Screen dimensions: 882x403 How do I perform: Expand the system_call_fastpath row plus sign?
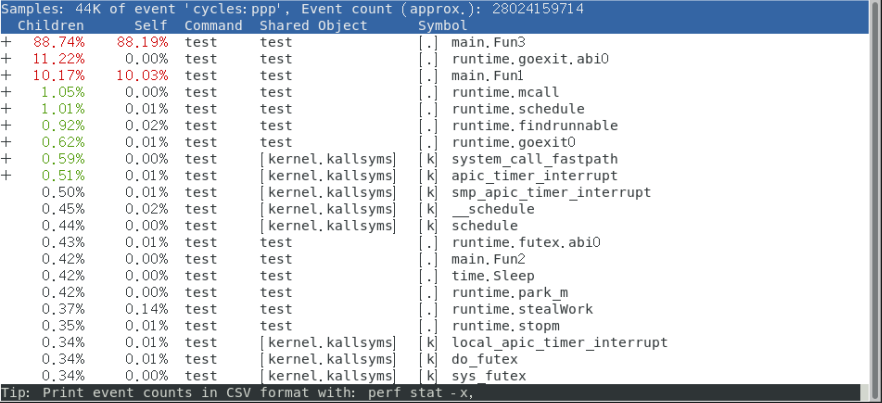click(x=6, y=159)
